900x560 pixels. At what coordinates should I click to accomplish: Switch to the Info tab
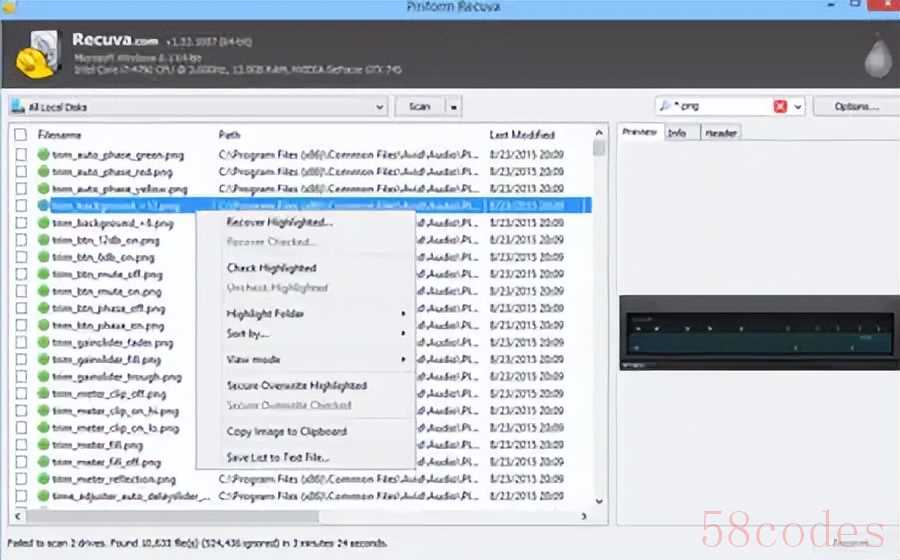click(x=677, y=133)
